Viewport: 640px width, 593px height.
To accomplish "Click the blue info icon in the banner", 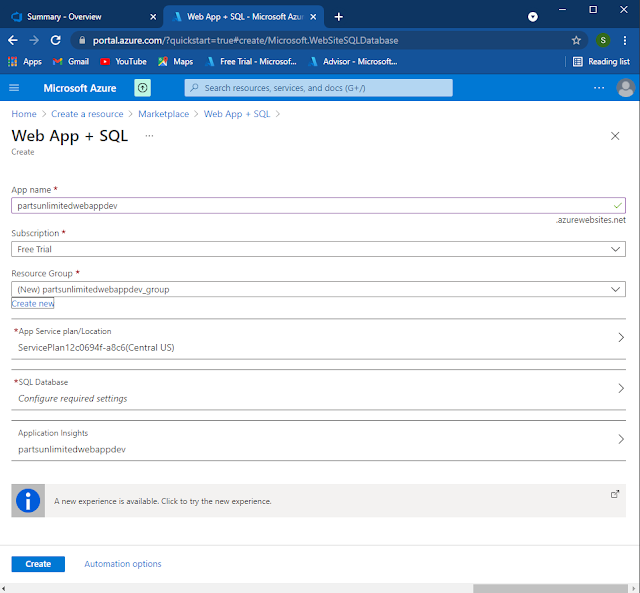I will [x=28, y=501].
